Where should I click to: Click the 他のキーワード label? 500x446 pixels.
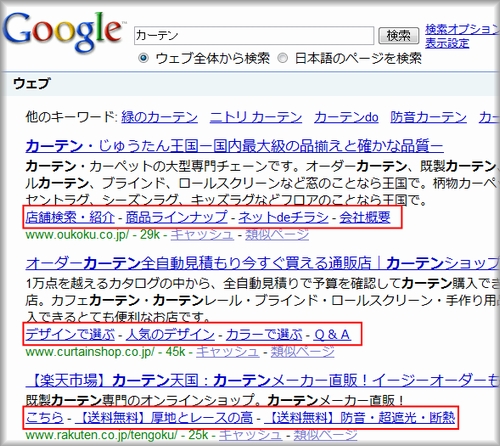click(x=71, y=117)
